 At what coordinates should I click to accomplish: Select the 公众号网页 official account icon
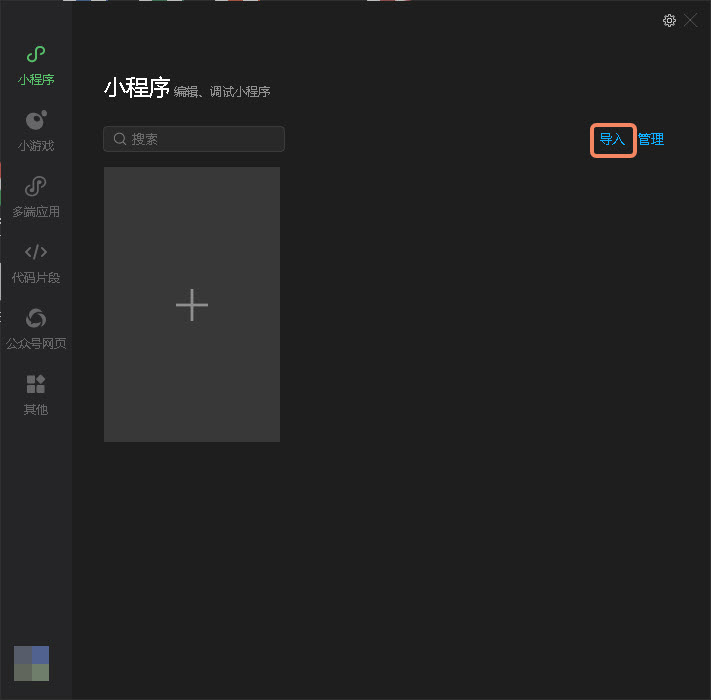pos(36,318)
